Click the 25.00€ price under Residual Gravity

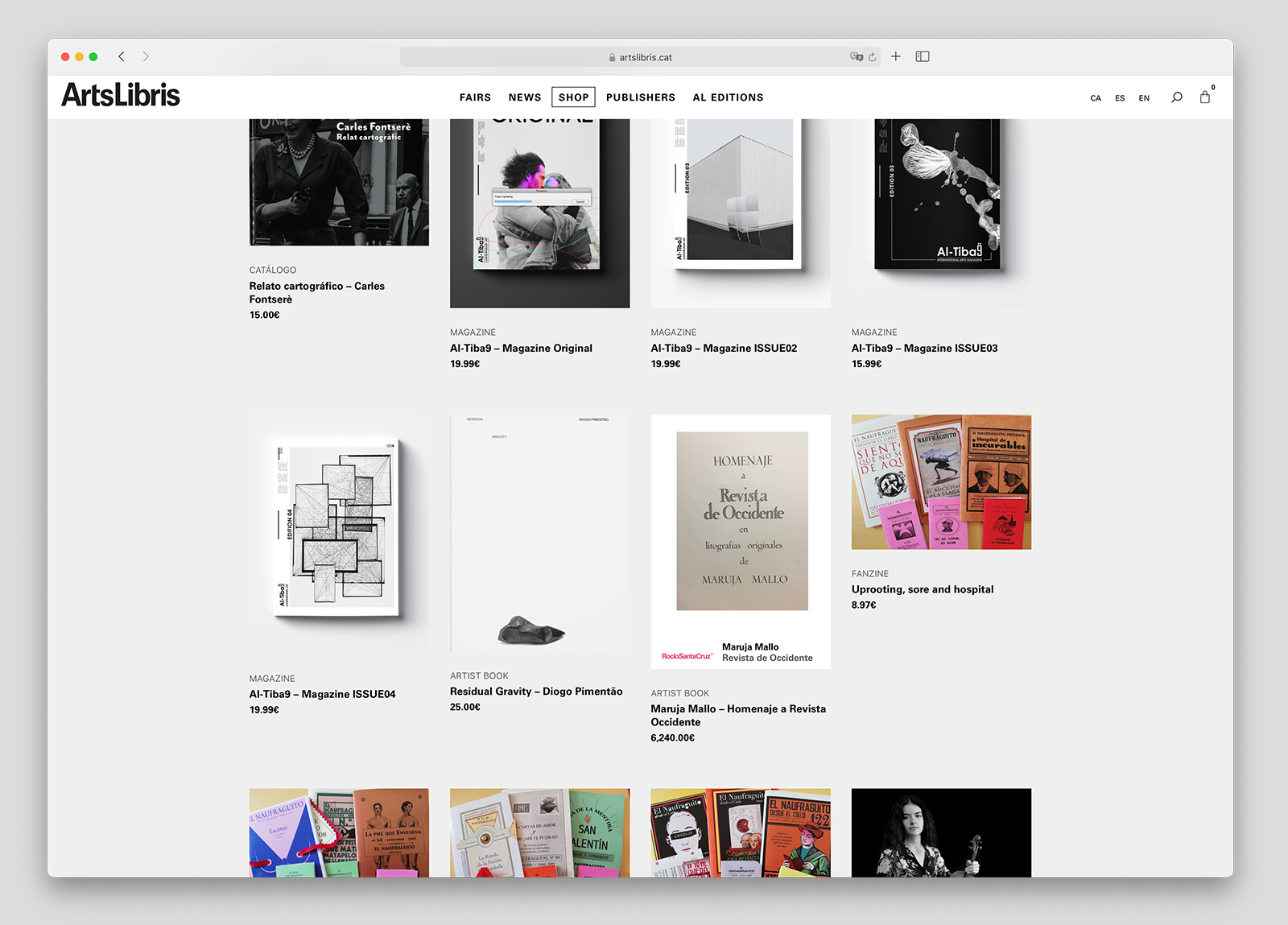(x=465, y=707)
